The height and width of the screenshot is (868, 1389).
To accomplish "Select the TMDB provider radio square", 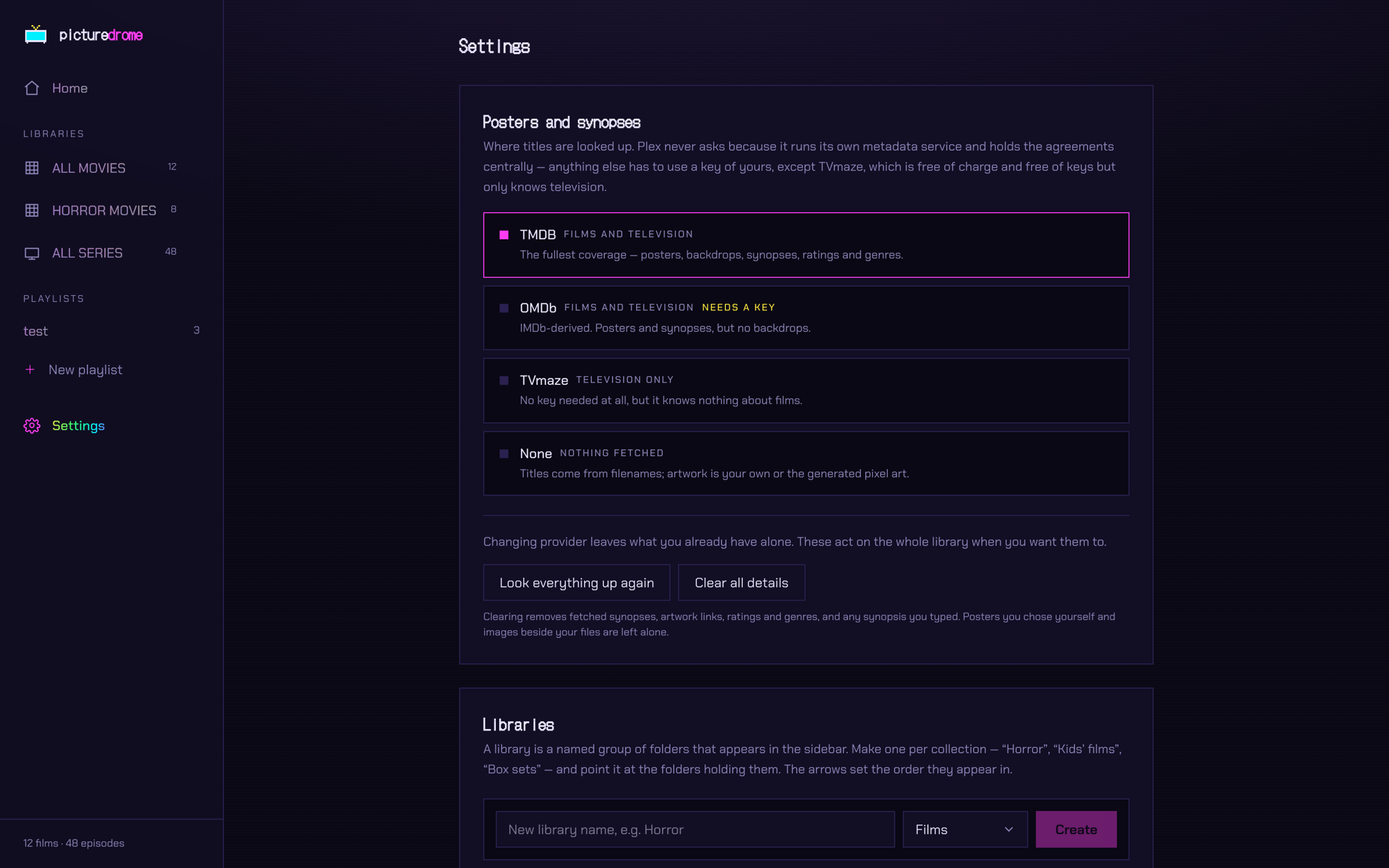I will pyautogui.click(x=504, y=235).
